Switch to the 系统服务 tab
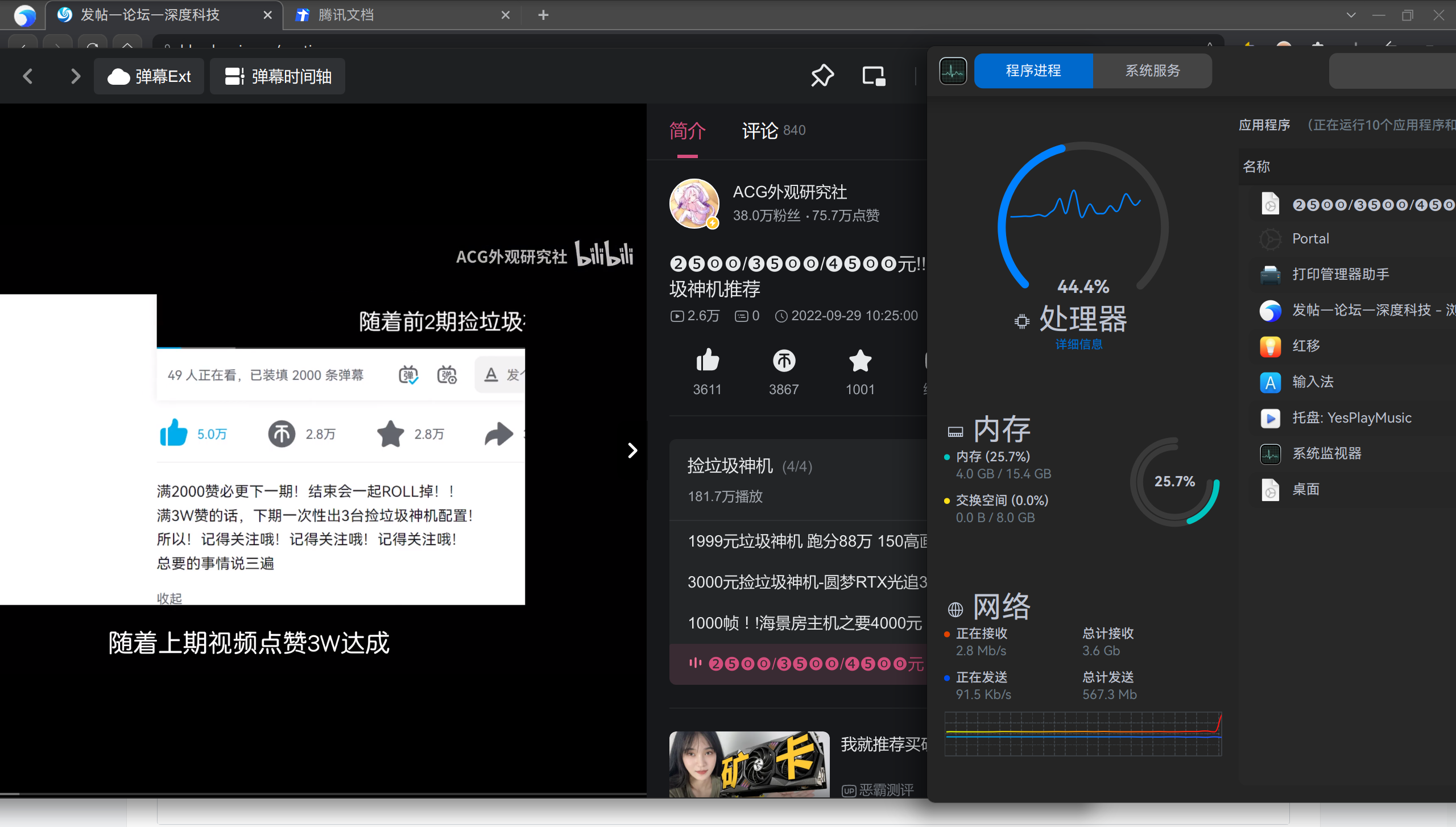1456x827 pixels. (x=1152, y=71)
